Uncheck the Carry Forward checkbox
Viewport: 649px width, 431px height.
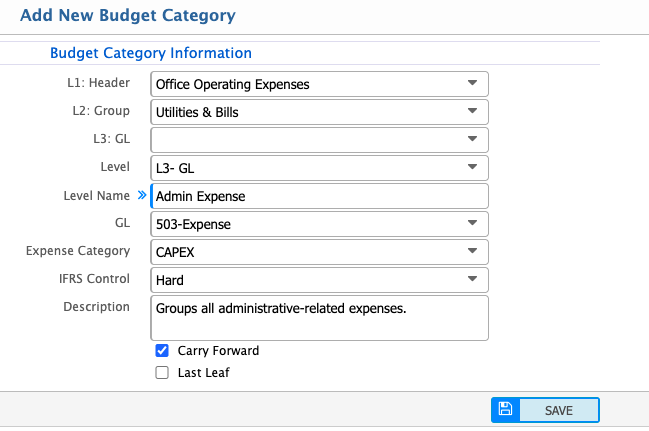(x=162, y=351)
